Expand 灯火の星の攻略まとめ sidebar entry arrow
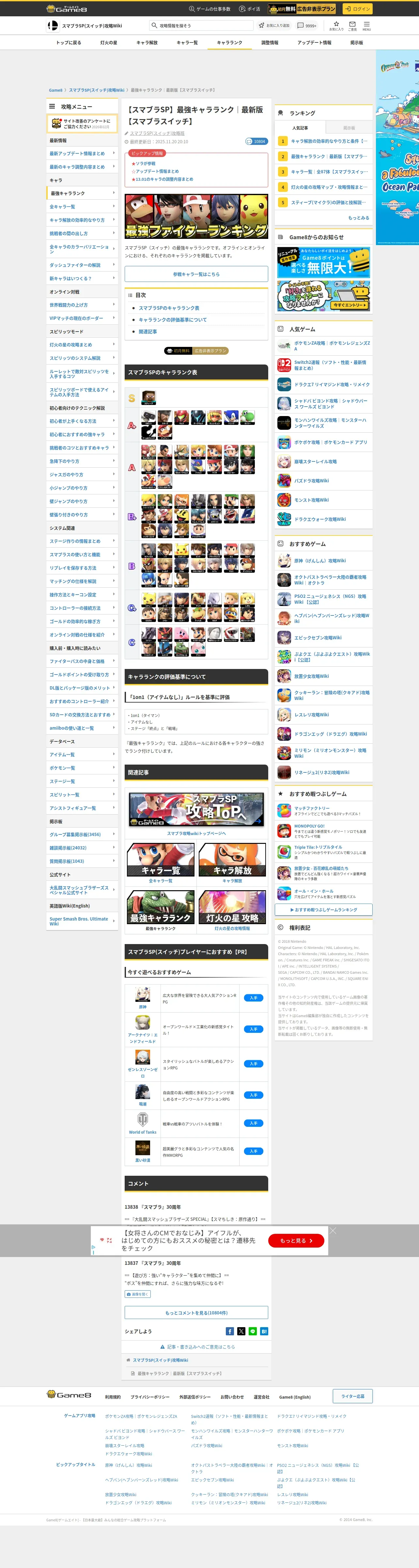The width and height of the screenshot is (419, 1568). (x=113, y=345)
